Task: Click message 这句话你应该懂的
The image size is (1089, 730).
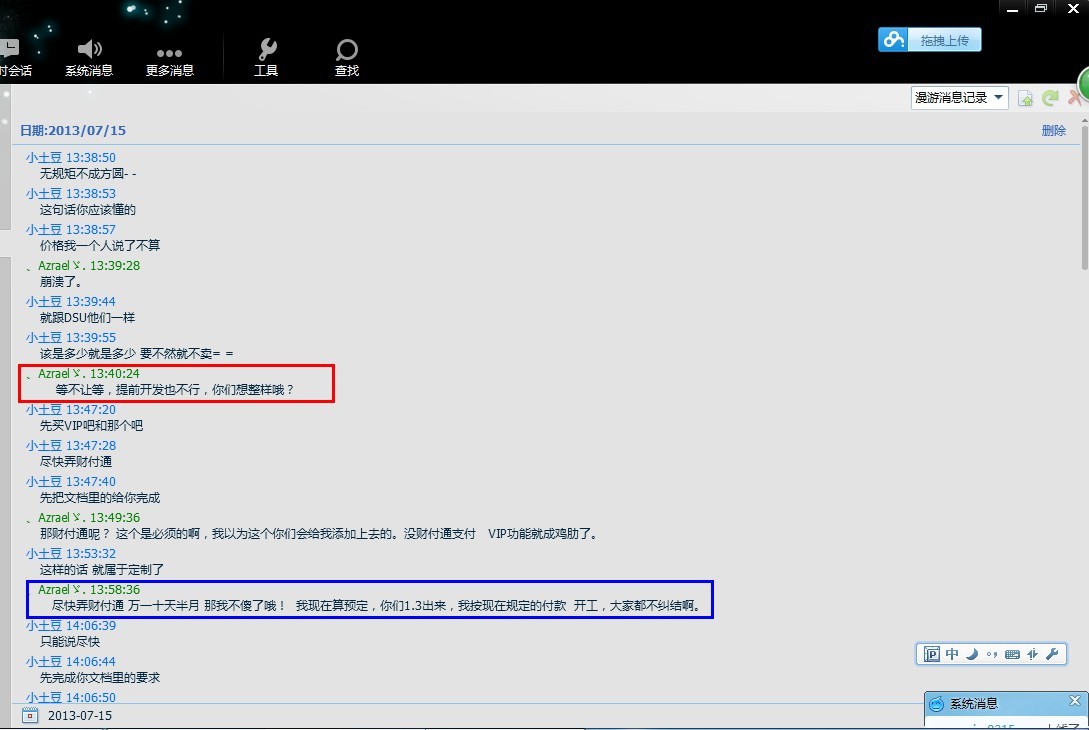Action: [x=88, y=210]
